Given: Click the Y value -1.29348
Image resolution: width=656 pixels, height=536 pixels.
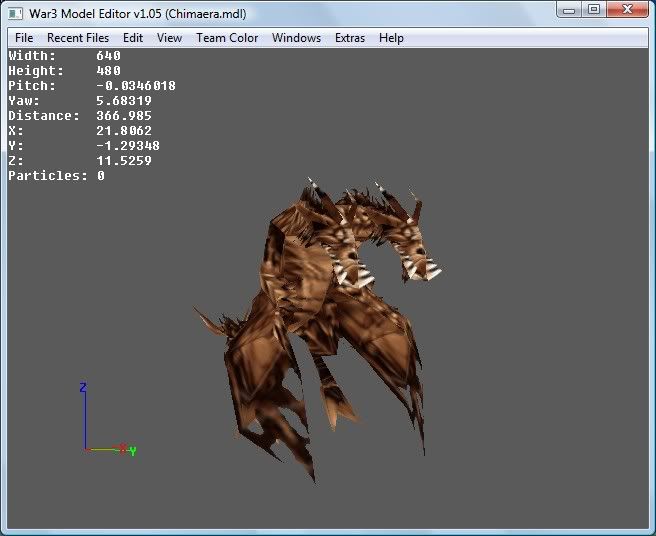Looking at the screenshot, I should pos(128,146).
